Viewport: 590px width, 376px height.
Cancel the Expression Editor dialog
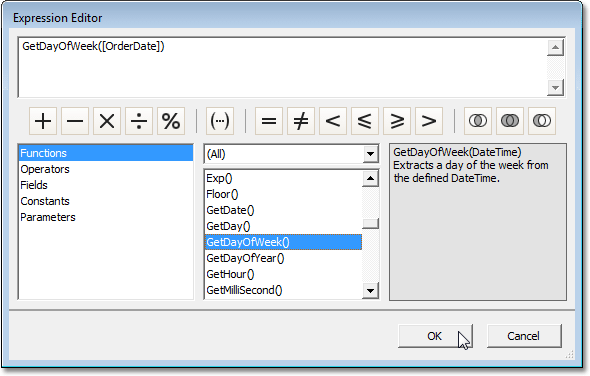[524, 336]
